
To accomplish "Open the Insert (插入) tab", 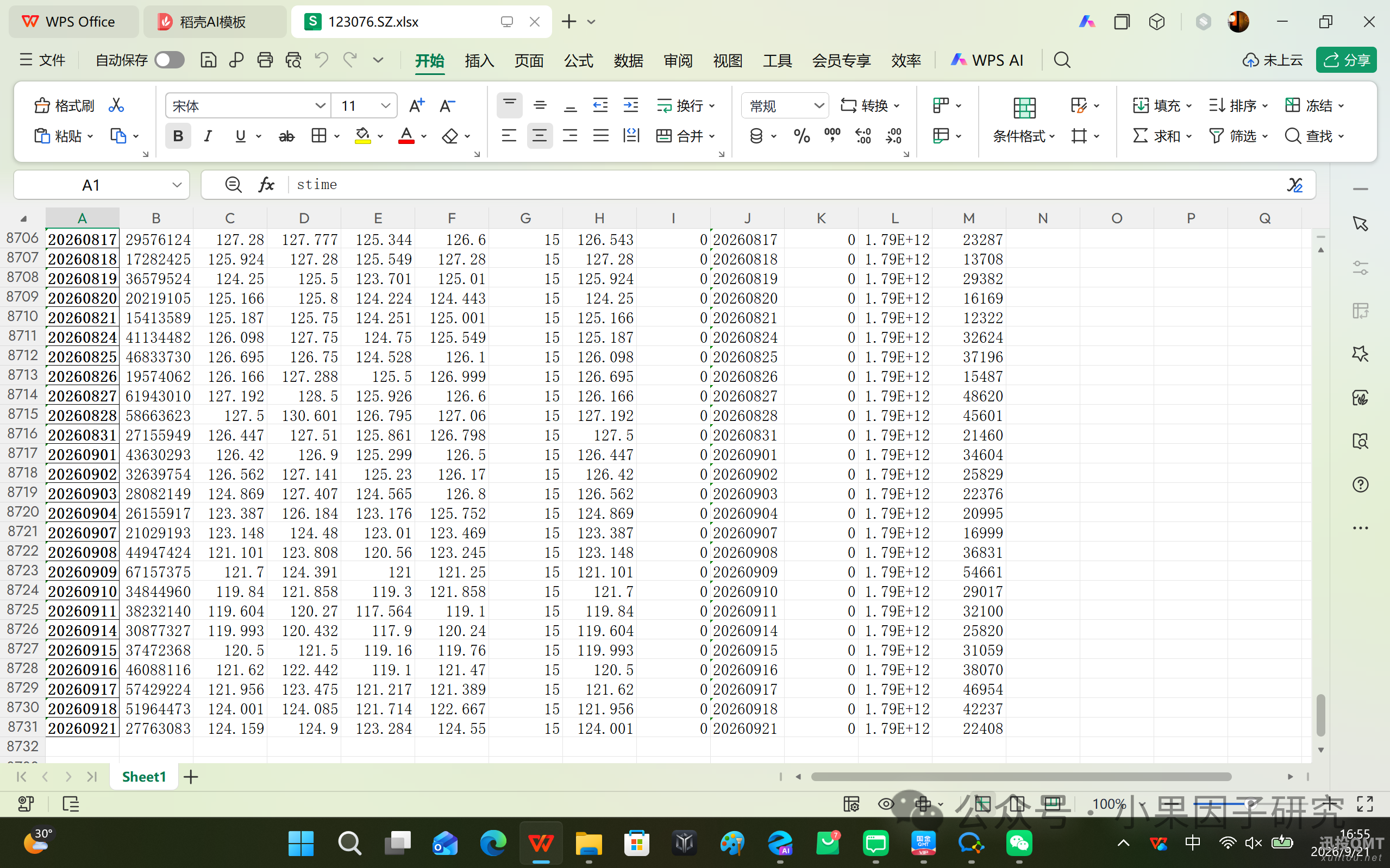I will (479, 60).
